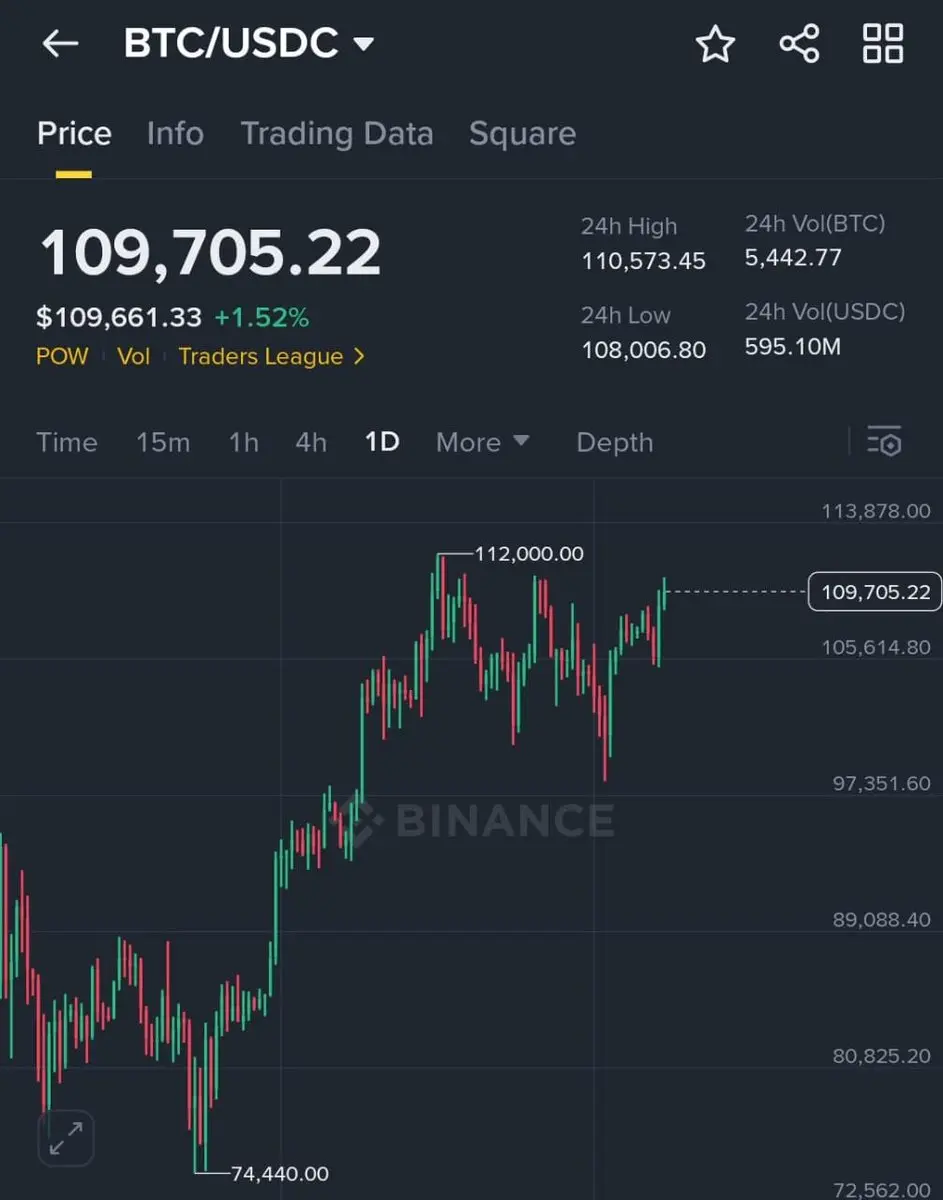This screenshot has width=943, height=1200.
Task: Tap the POW tag
Action: (x=62, y=357)
